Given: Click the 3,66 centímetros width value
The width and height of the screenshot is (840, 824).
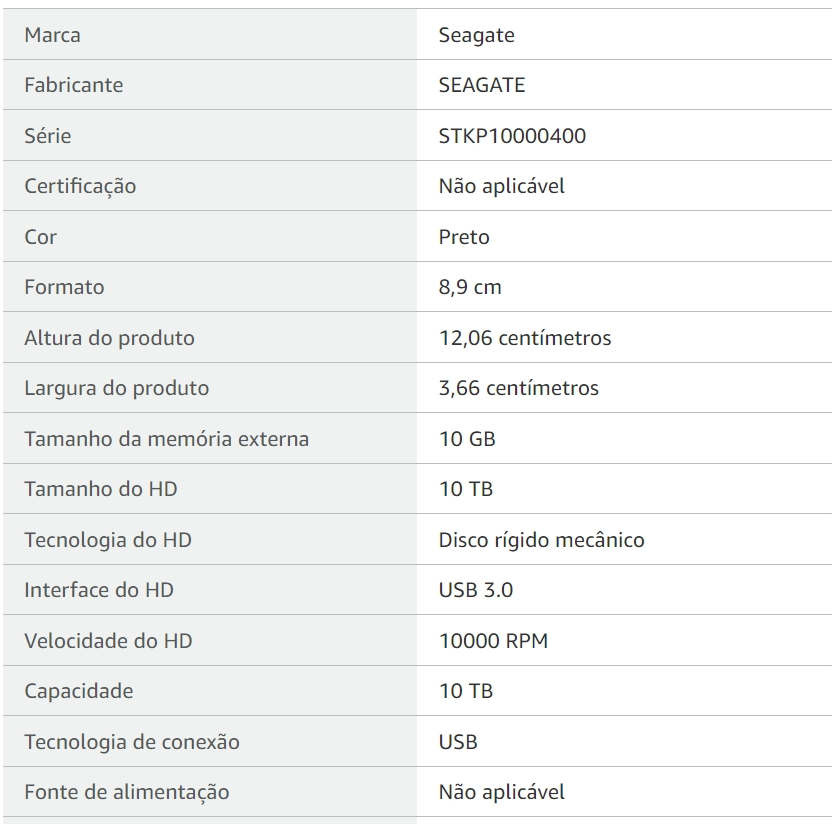Looking at the screenshot, I should click(519, 388).
